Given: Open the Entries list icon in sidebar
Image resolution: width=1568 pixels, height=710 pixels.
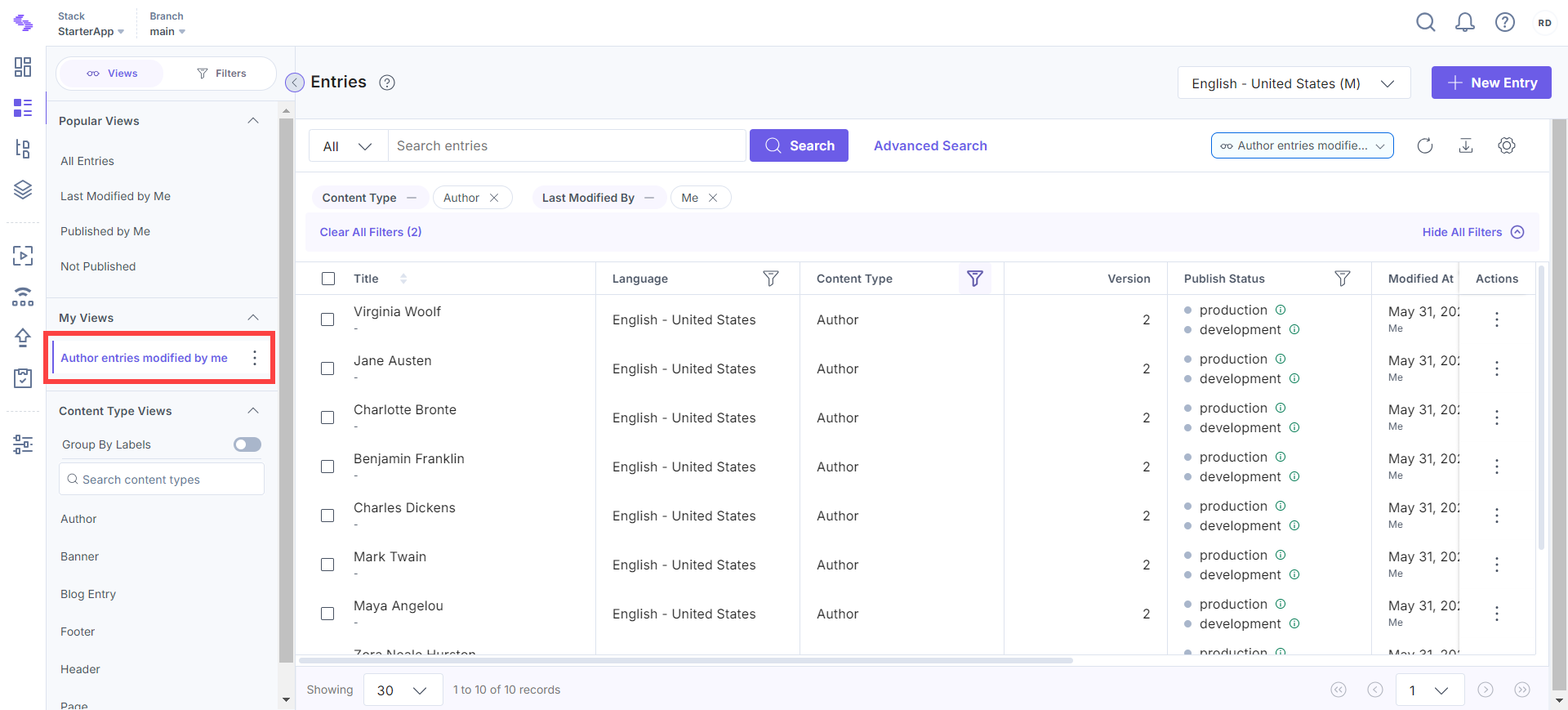Looking at the screenshot, I should pos(23,108).
